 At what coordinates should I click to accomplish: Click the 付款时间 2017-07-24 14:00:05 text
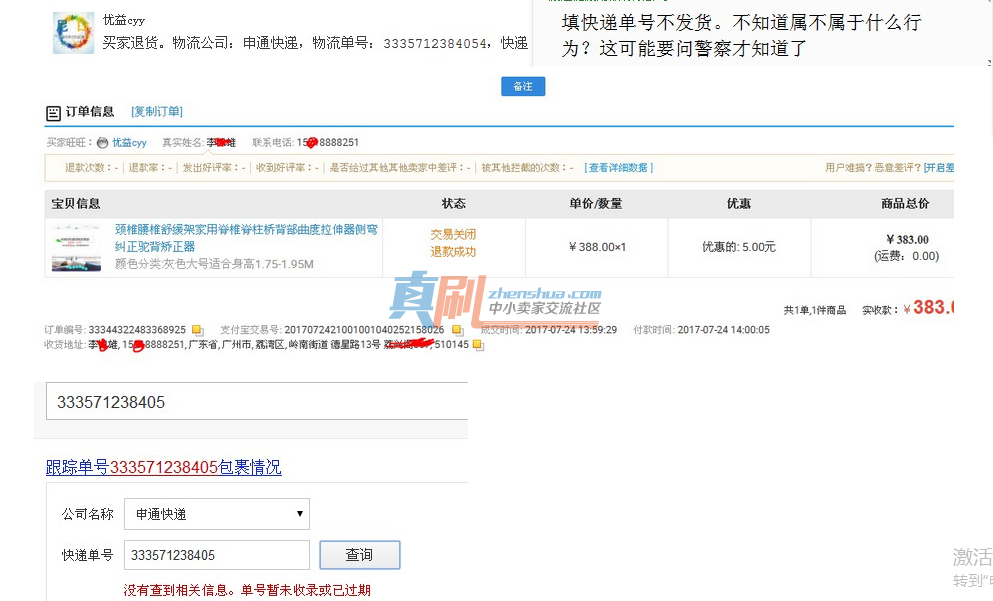tap(702, 330)
